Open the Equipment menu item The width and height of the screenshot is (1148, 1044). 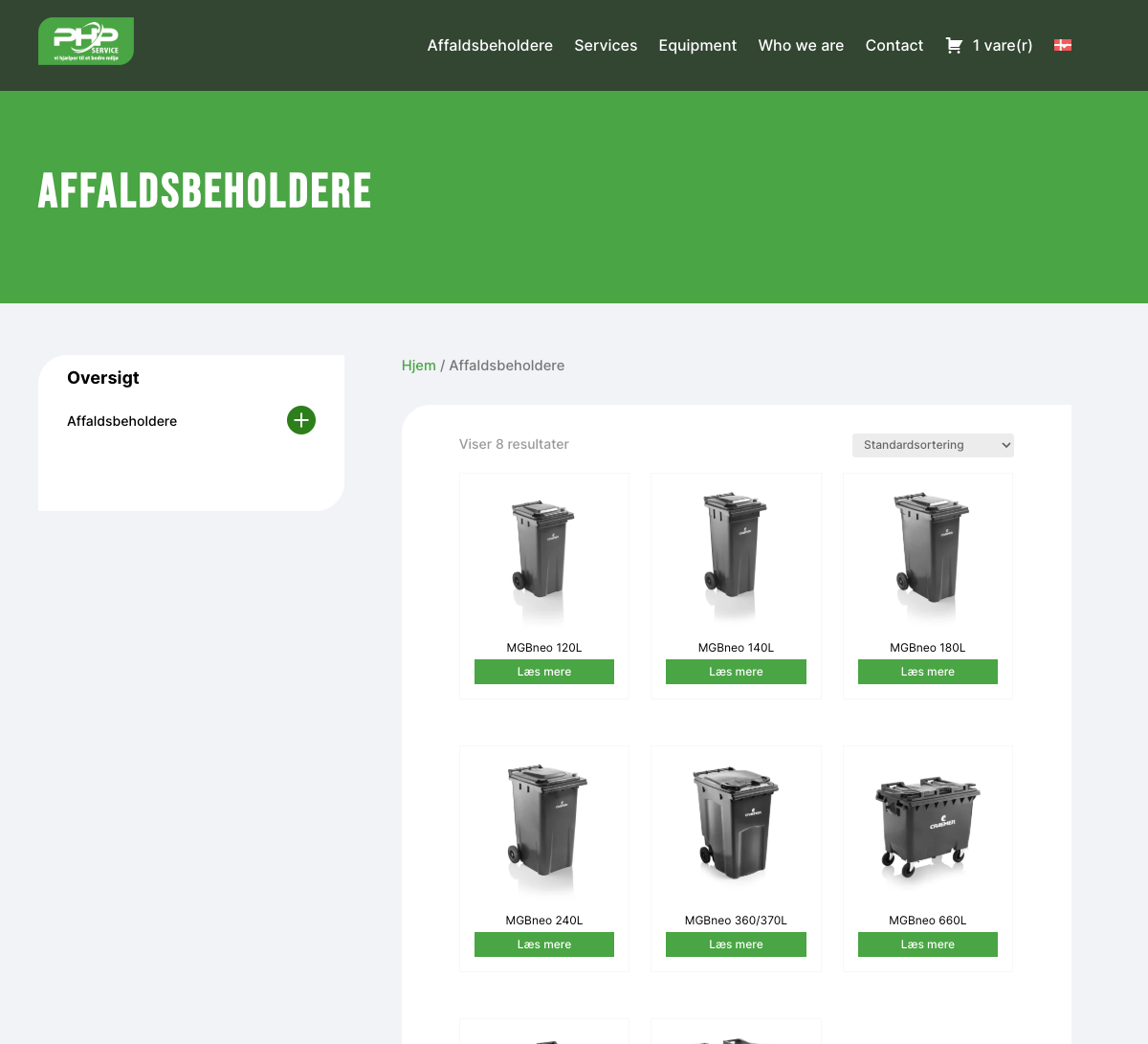tap(697, 45)
